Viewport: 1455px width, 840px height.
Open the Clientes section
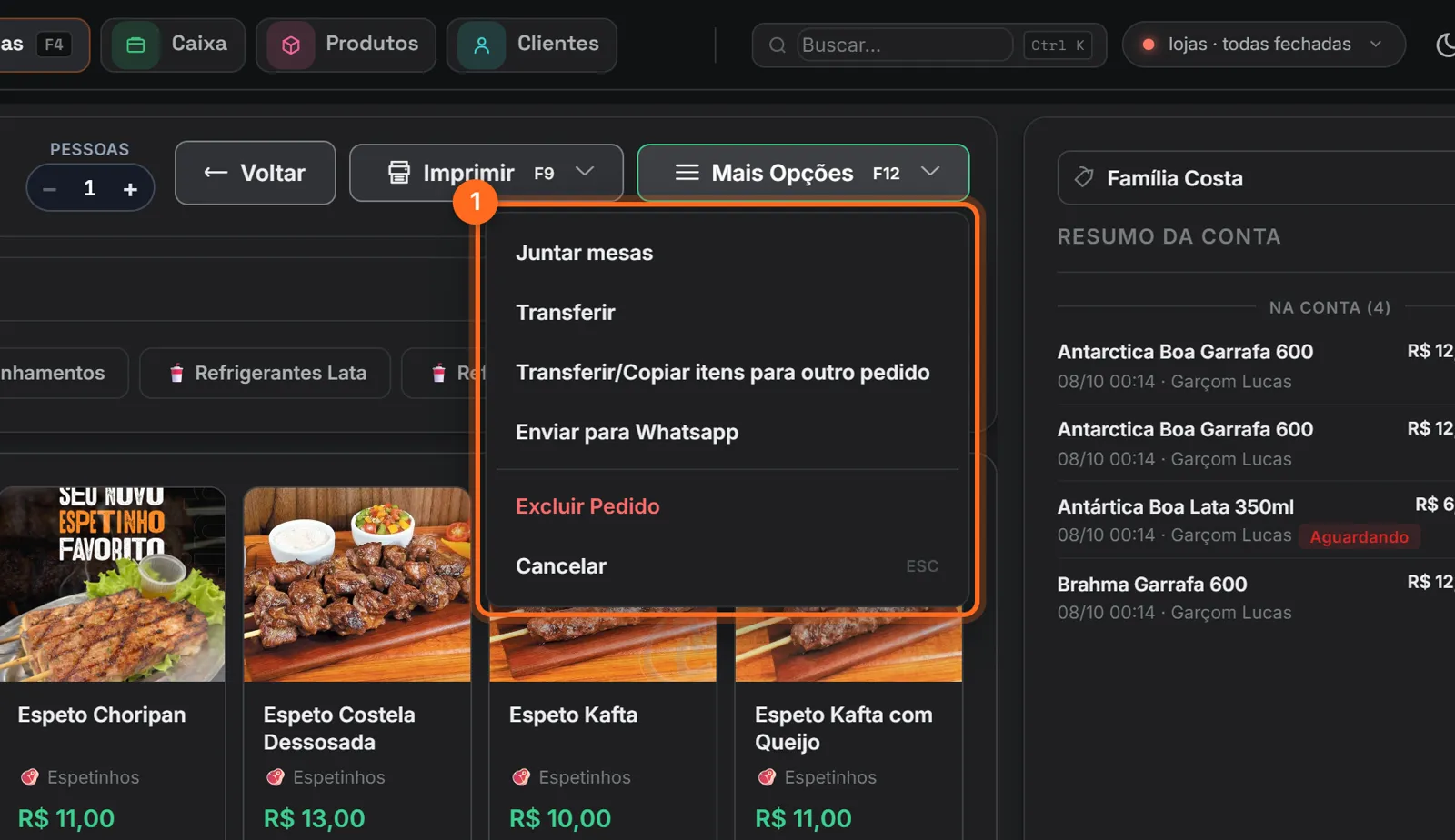click(532, 45)
